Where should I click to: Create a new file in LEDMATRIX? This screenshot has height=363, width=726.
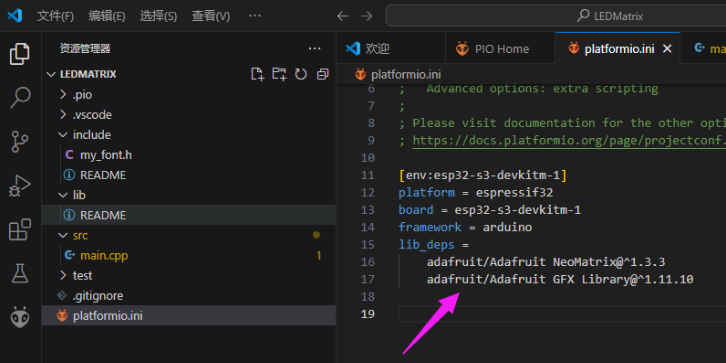click(257, 74)
